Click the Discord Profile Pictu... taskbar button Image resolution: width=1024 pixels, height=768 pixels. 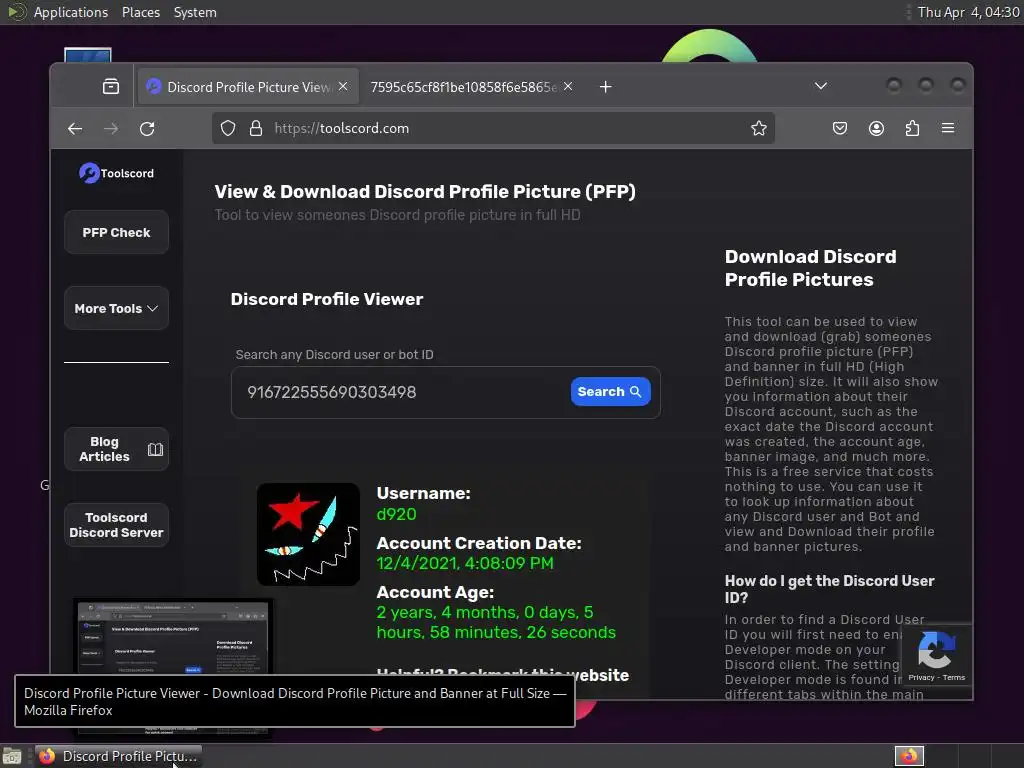tap(119, 756)
